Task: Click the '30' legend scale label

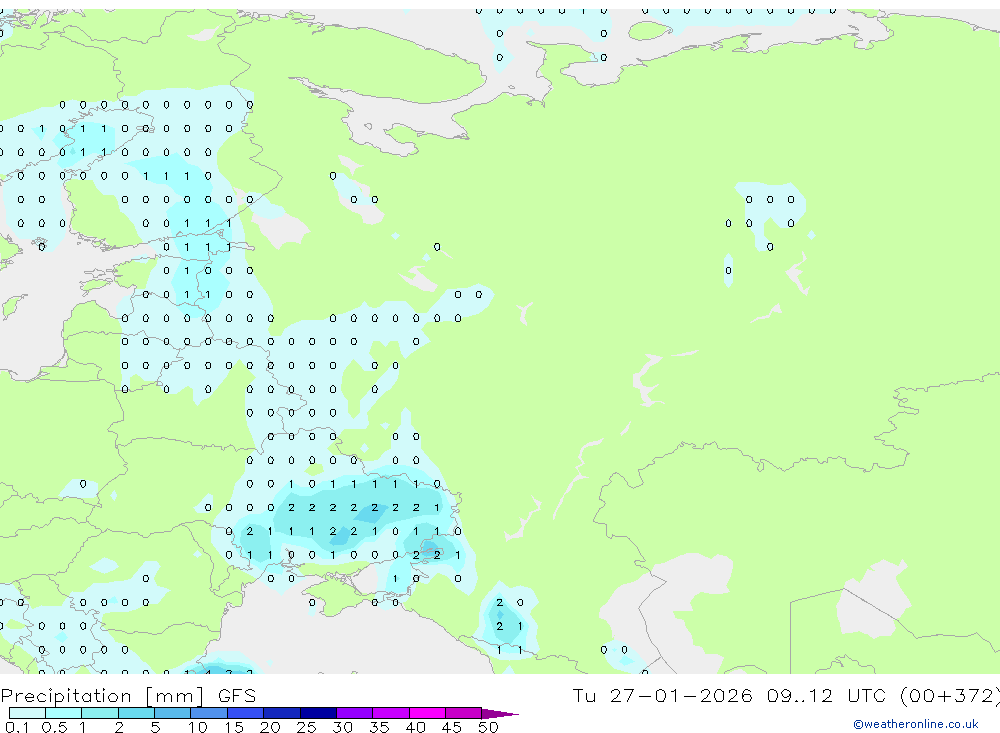Action: 342,727
